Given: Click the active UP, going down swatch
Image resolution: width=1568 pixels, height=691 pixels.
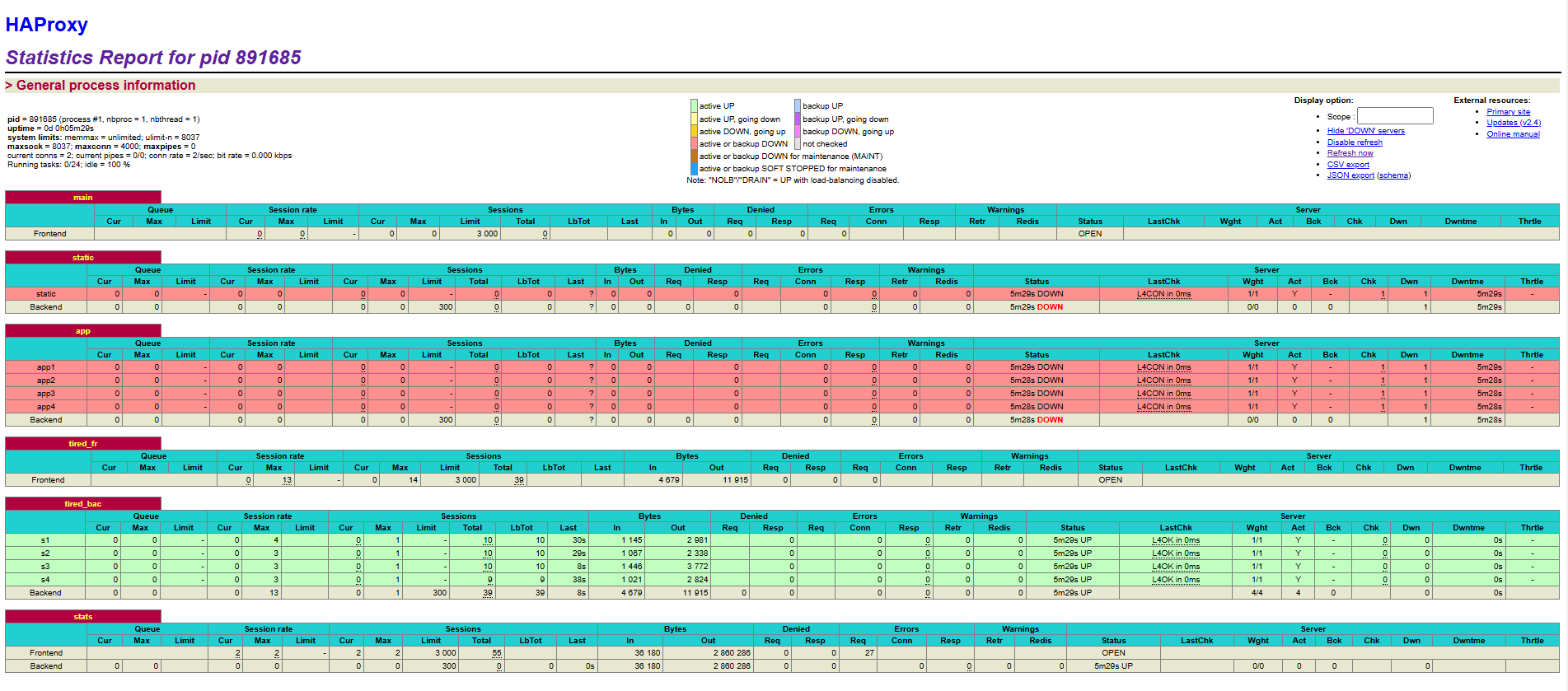Looking at the screenshot, I should point(694,119).
